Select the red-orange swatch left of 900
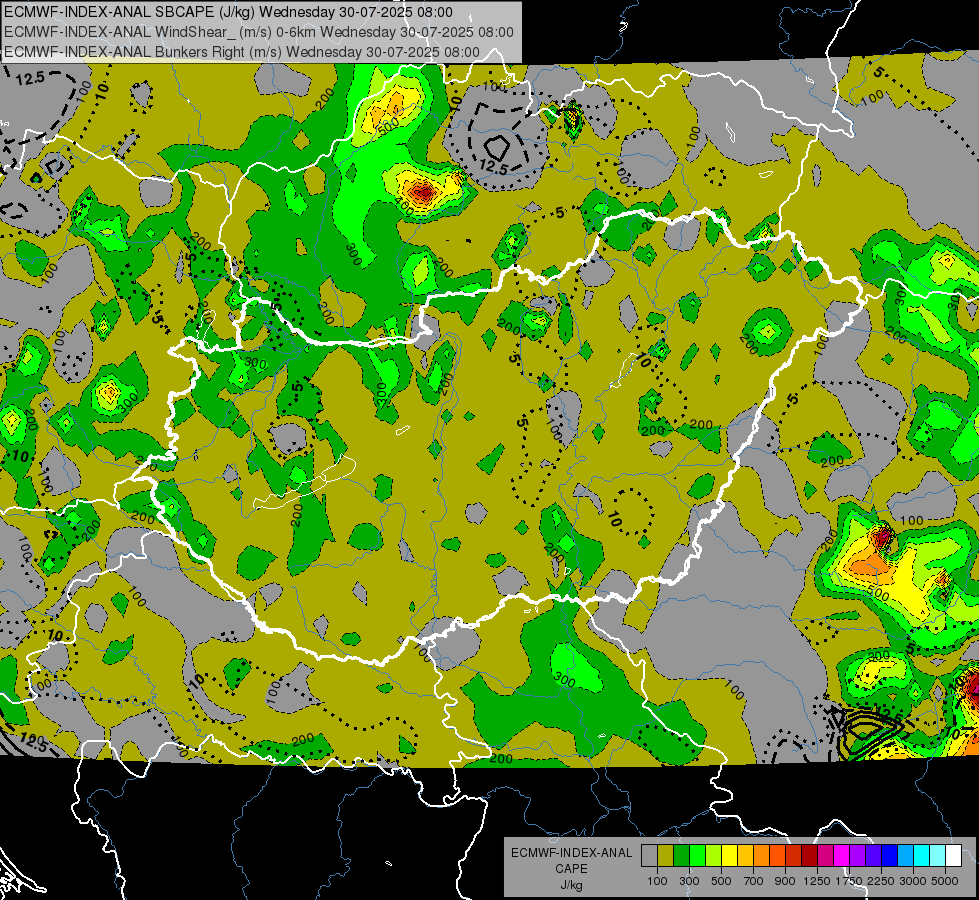The image size is (979, 900). point(777,855)
